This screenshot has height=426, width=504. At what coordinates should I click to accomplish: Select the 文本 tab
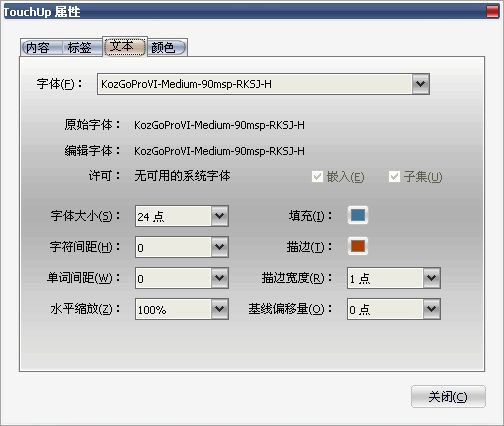pos(125,46)
